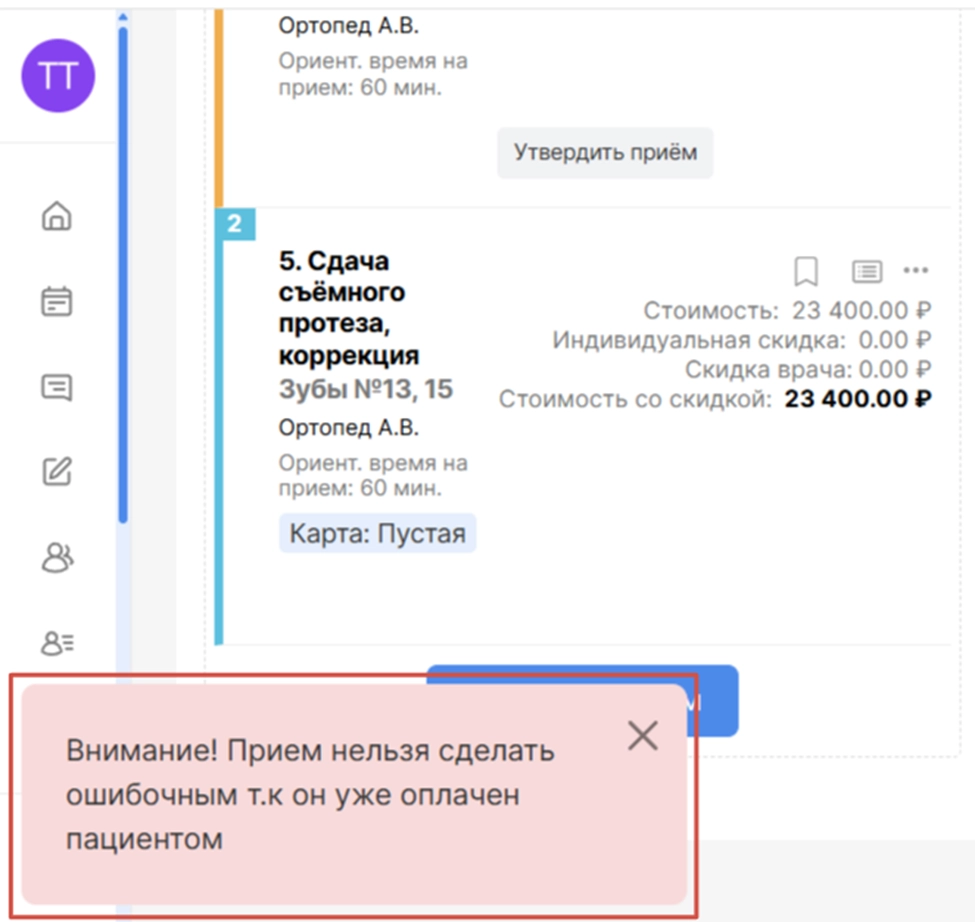Click the TT user avatar
Viewport: 975px width, 922px height.
tap(58, 76)
